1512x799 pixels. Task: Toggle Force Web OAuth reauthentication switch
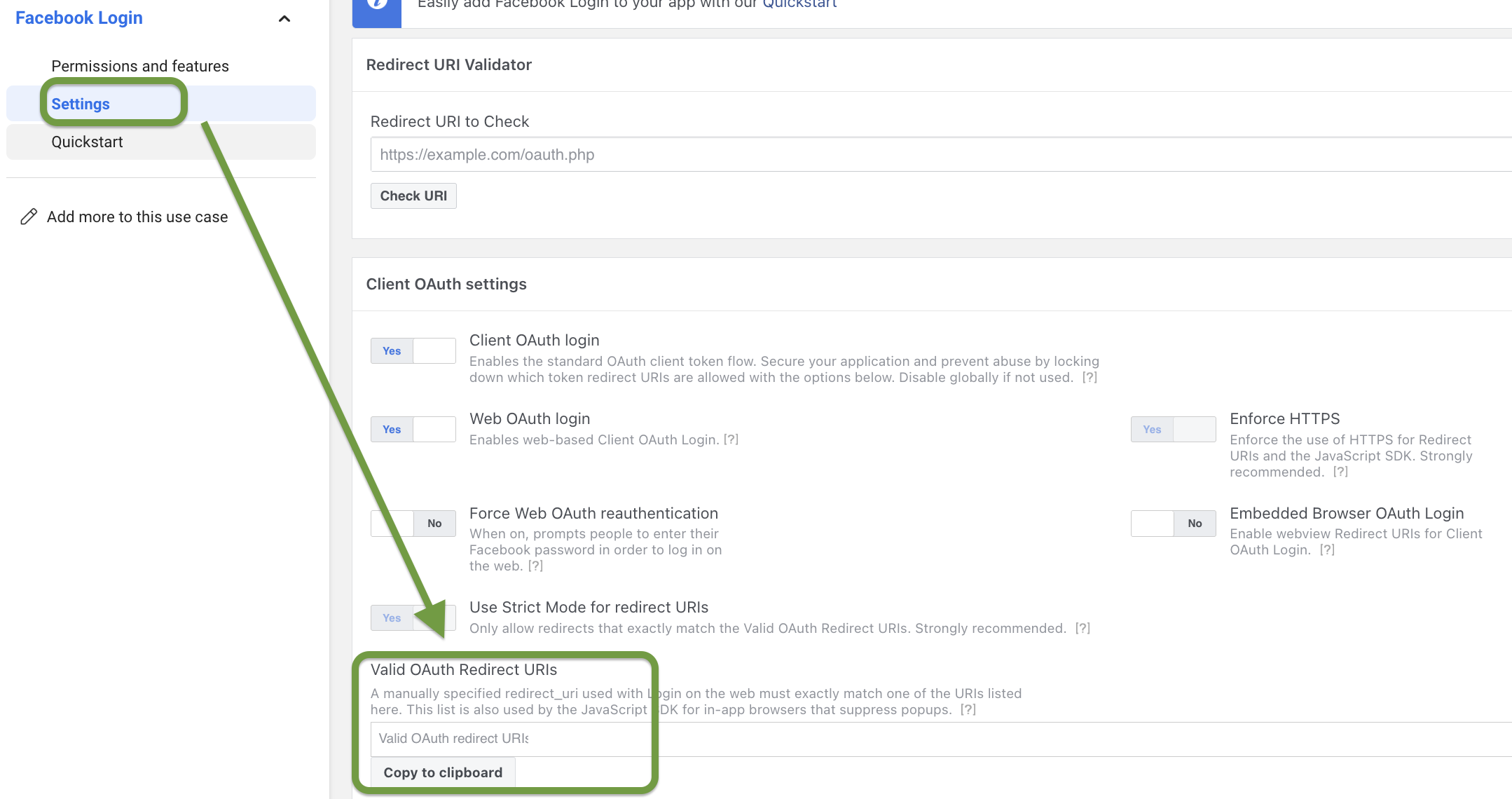click(413, 523)
